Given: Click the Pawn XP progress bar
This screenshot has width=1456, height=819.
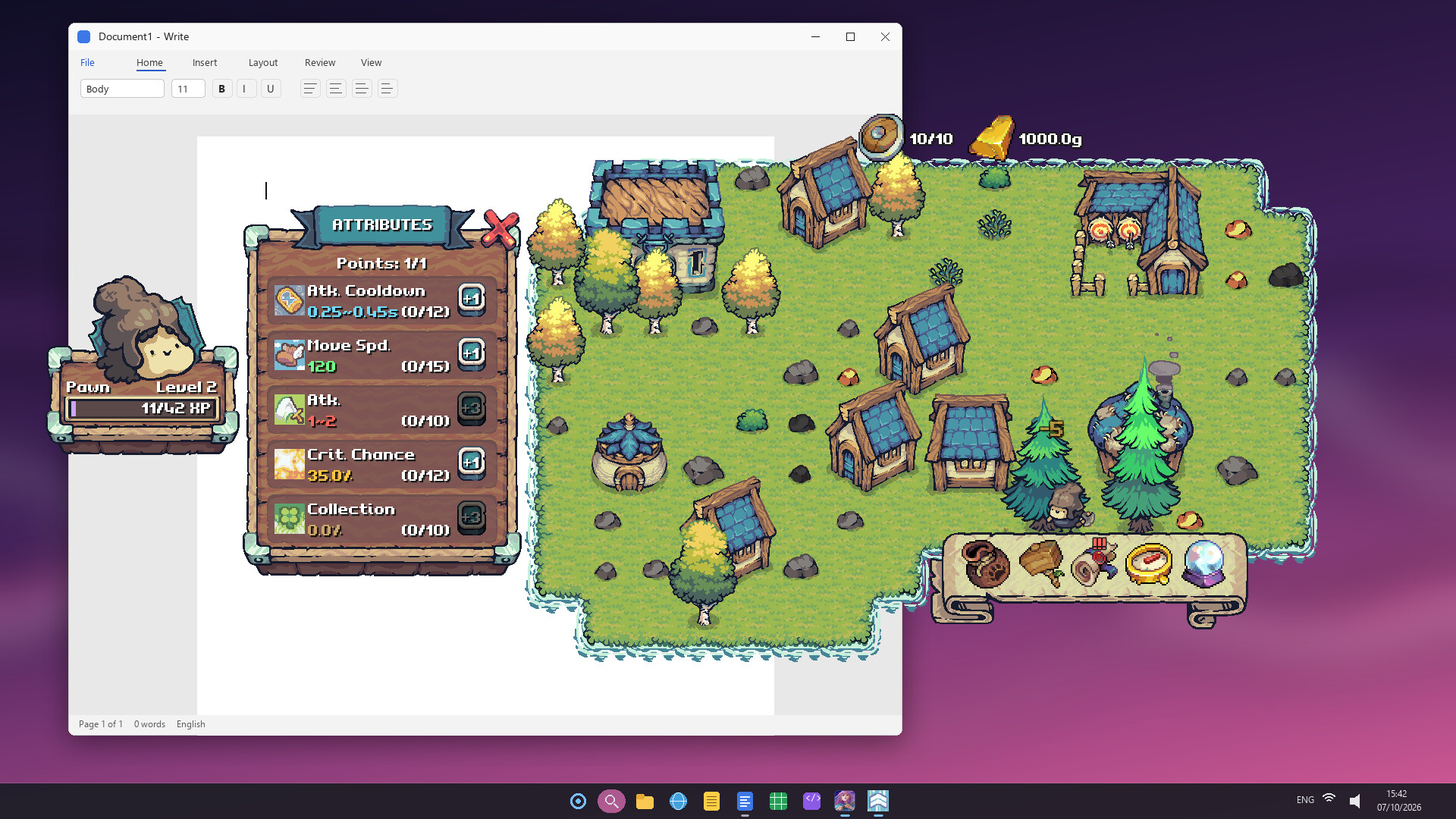Looking at the screenshot, I should (x=143, y=409).
